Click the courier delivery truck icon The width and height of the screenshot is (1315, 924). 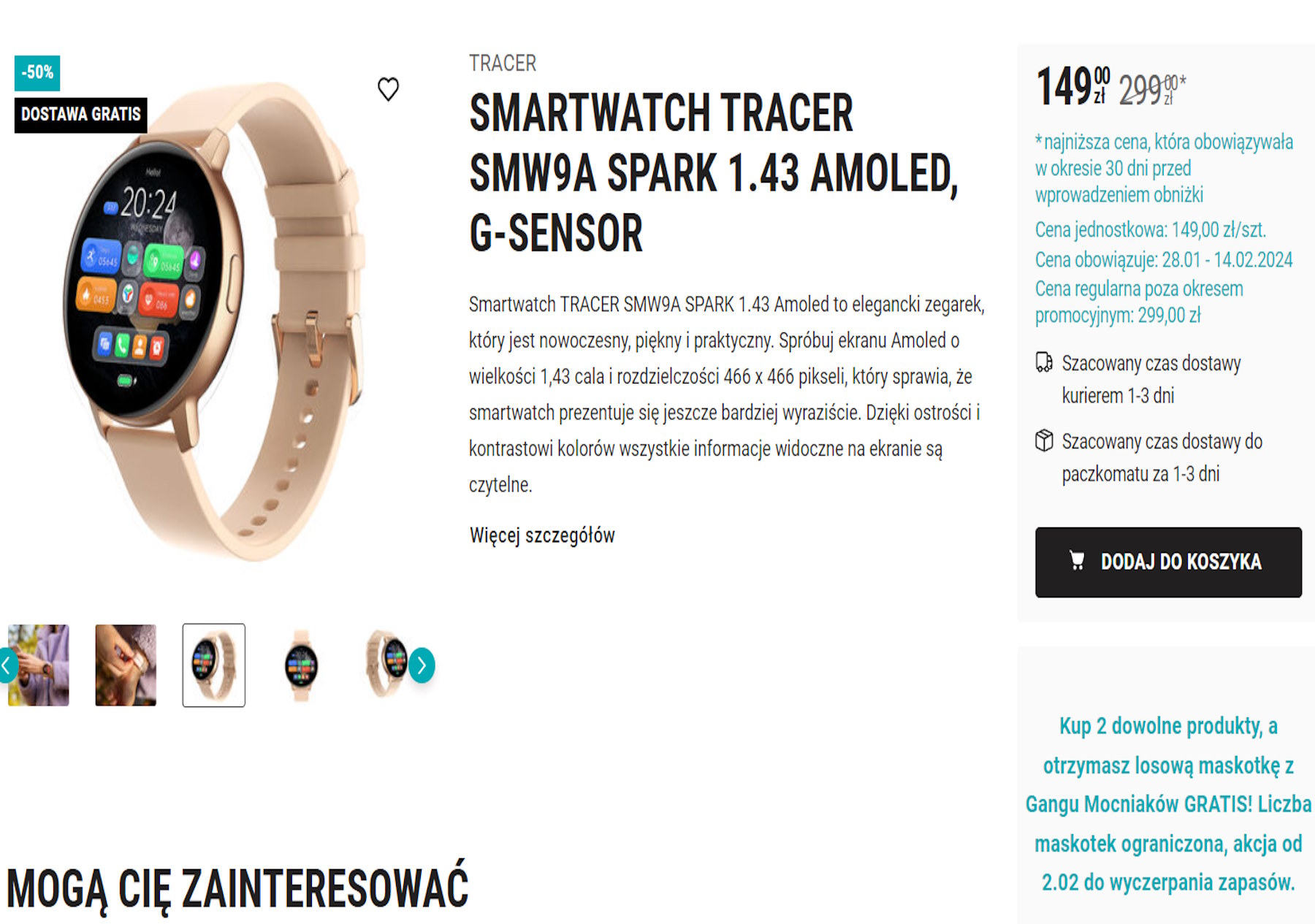(1044, 362)
